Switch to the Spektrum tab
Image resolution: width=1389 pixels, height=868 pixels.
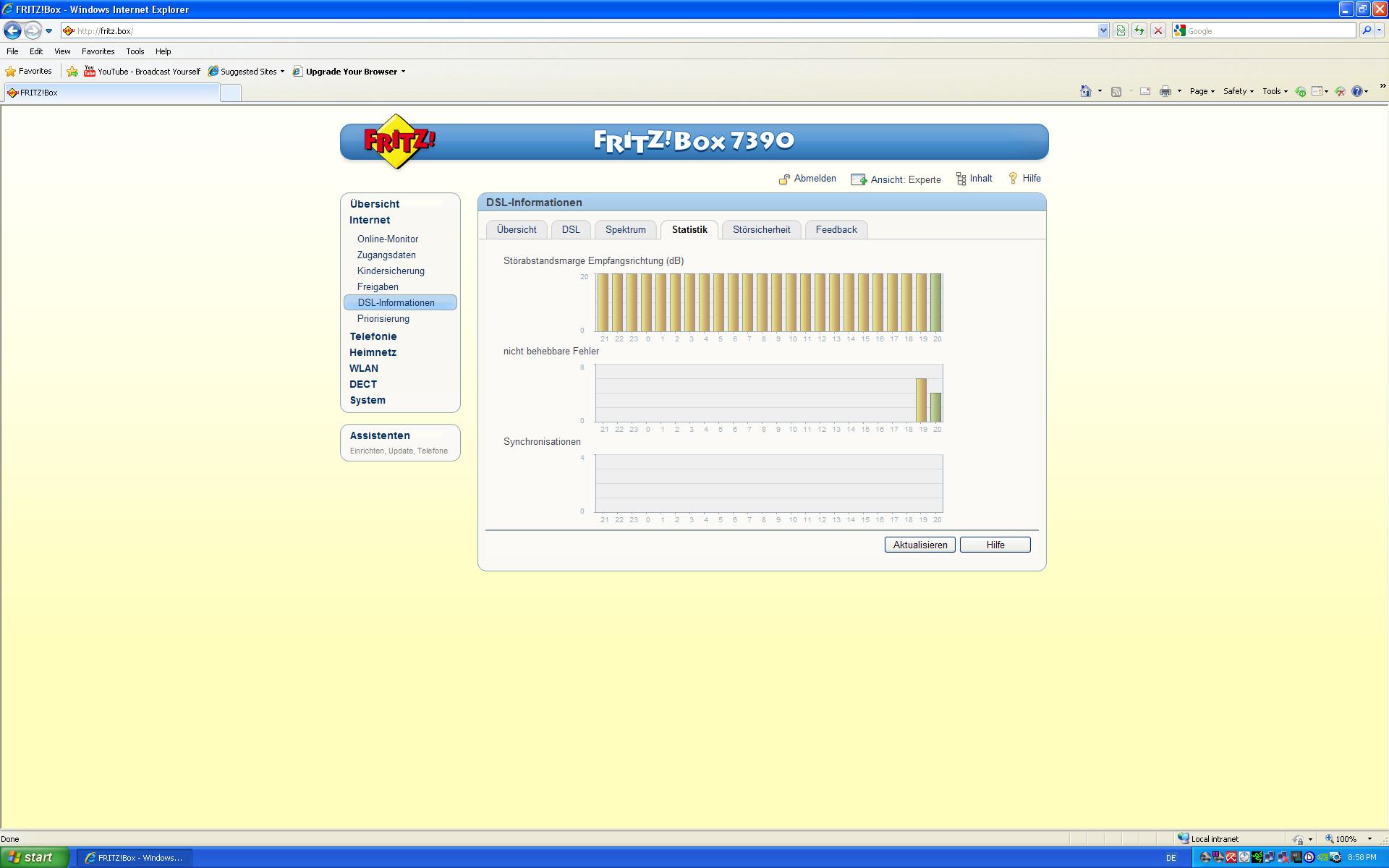tap(625, 230)
